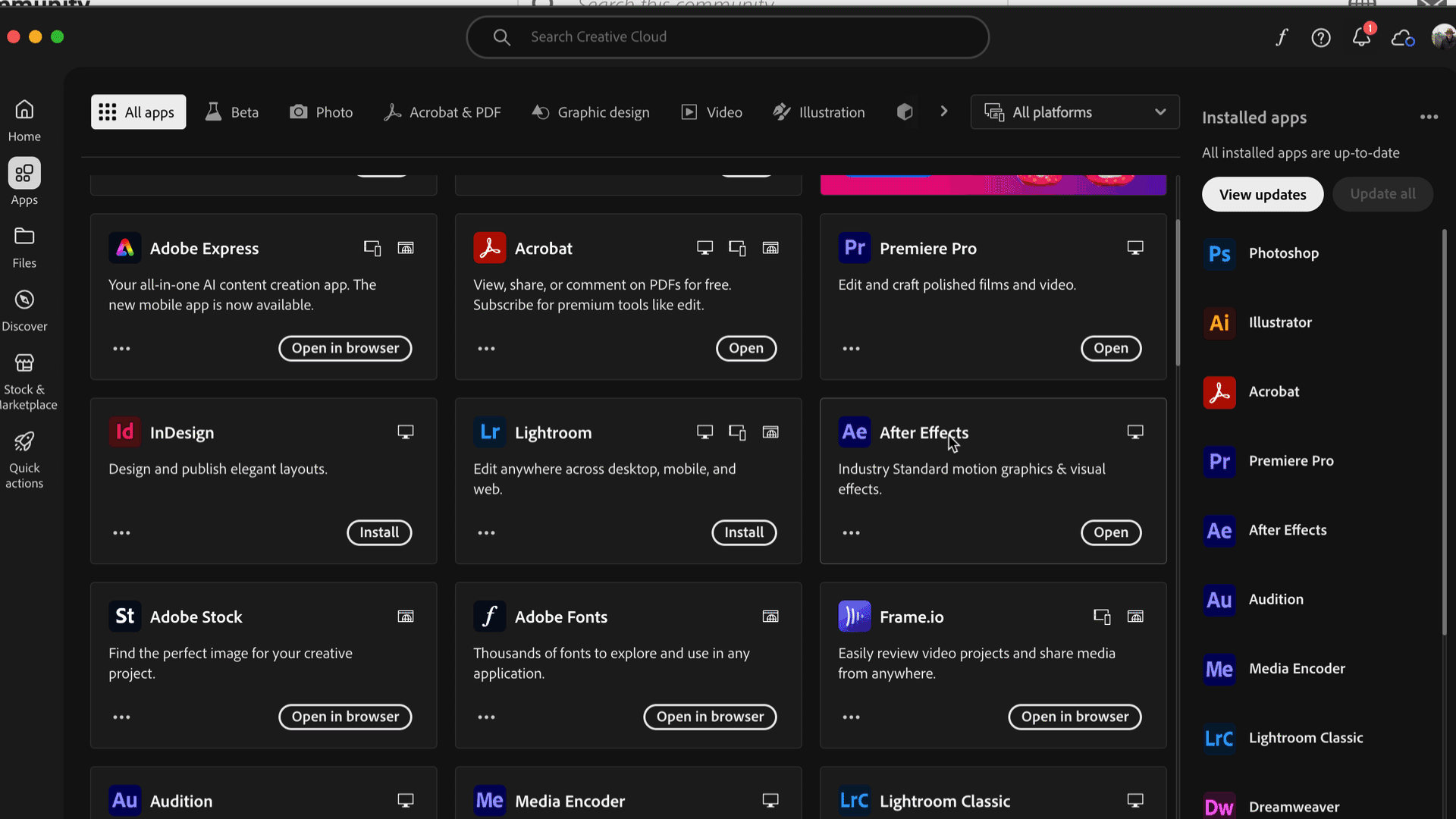
Task: Switch to the Beta category tab
Action: click(232, 112)
